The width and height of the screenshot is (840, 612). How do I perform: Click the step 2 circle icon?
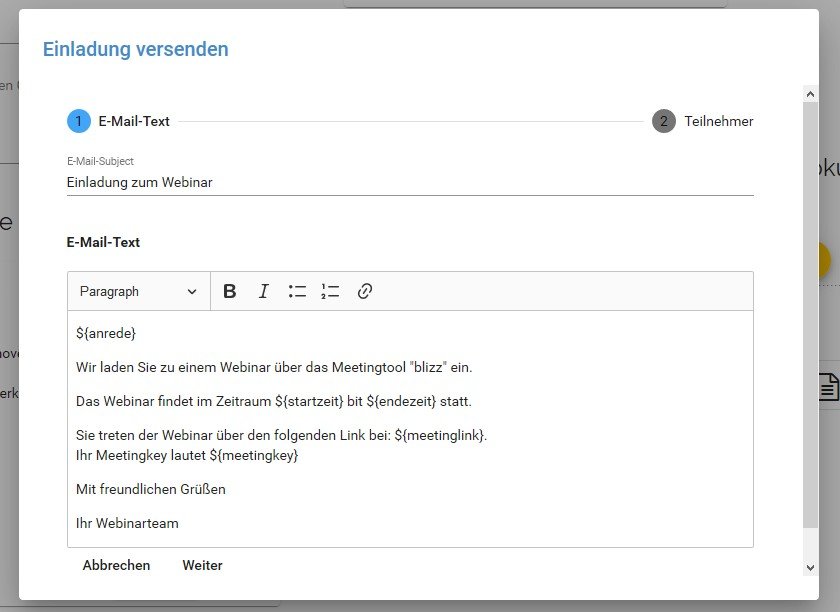click(x=663, y=121)
